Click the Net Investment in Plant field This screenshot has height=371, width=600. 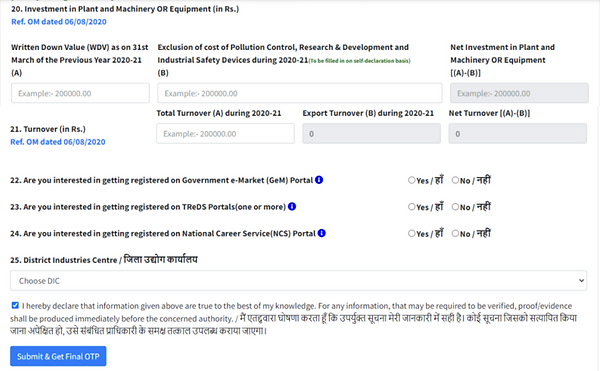tap(519, 93)
